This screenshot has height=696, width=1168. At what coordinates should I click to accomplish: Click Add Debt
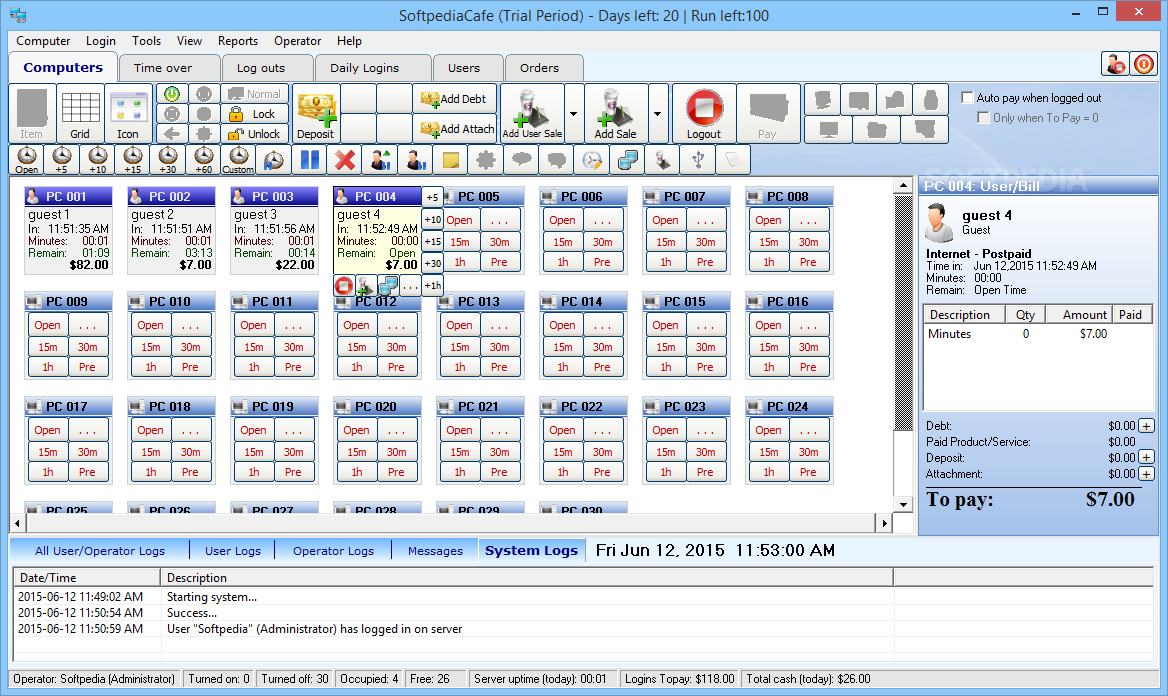tap(454, 99)
